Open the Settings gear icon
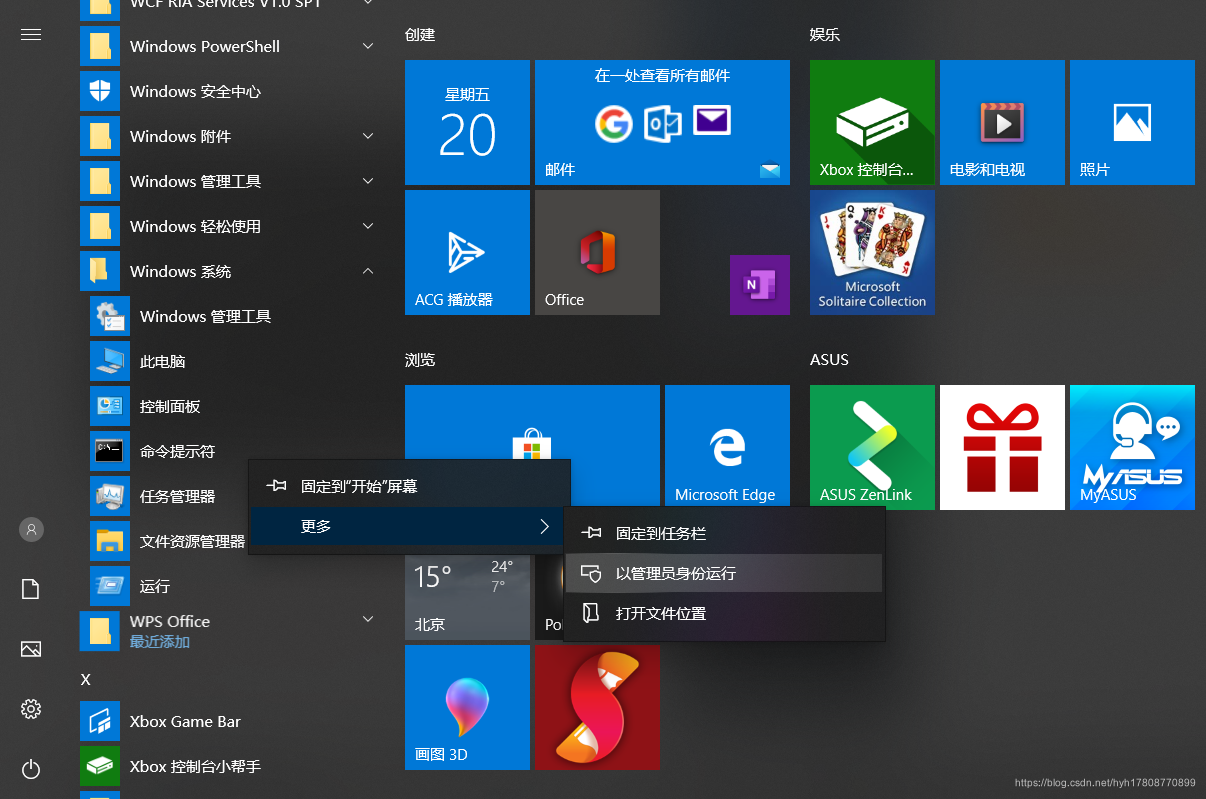This screenshot has width=1206, height=799. (x=31, y=709)
